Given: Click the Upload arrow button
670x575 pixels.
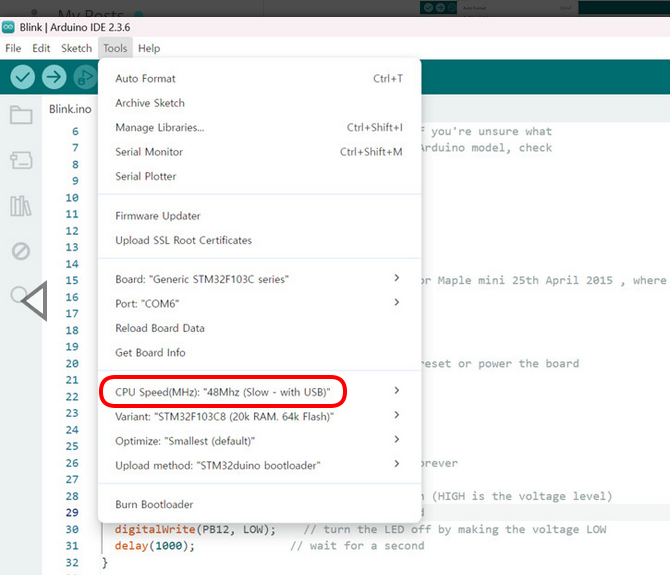Looking at the screenshot, I should tap(54, 77).
